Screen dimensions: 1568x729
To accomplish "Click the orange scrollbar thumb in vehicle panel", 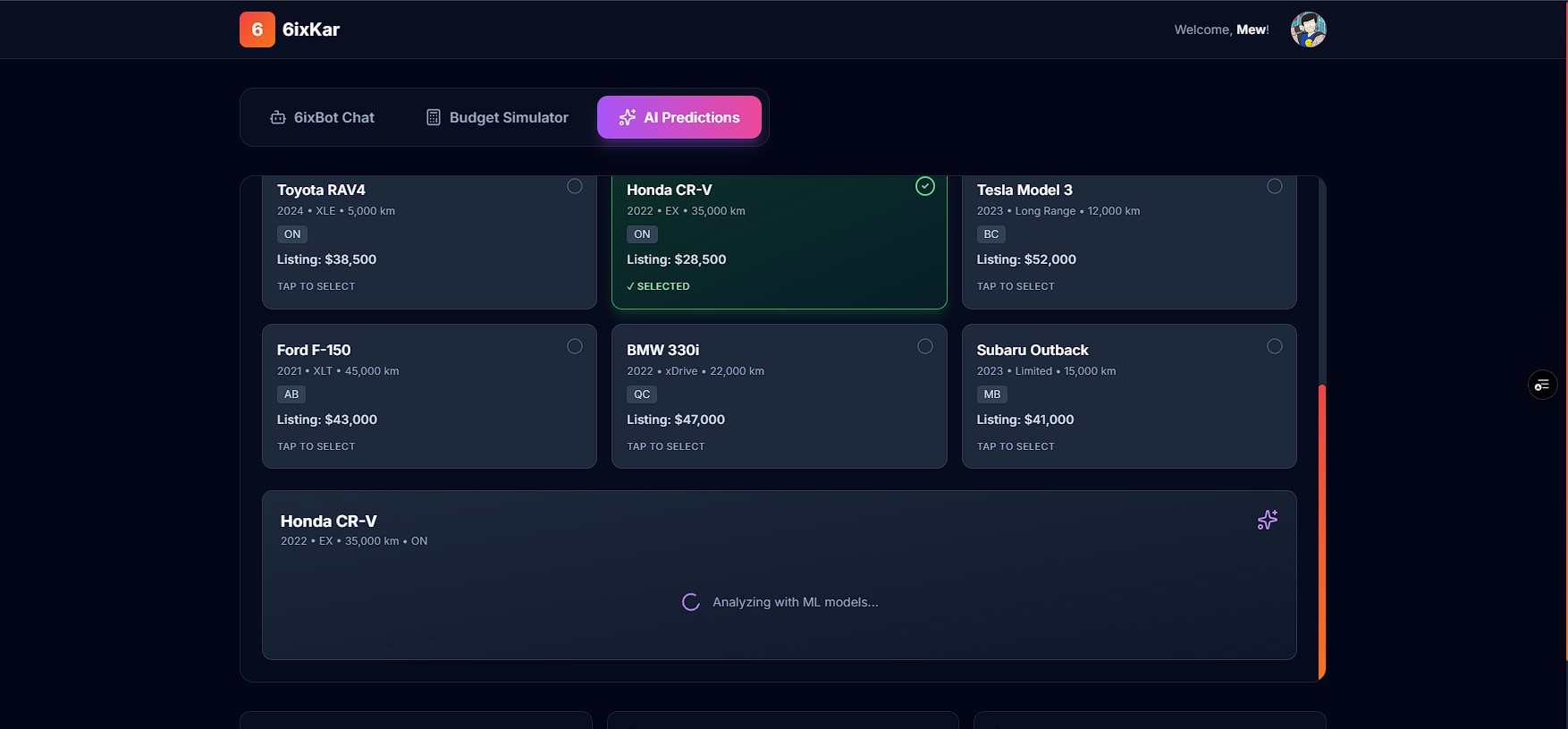I will pos(1322,531).
